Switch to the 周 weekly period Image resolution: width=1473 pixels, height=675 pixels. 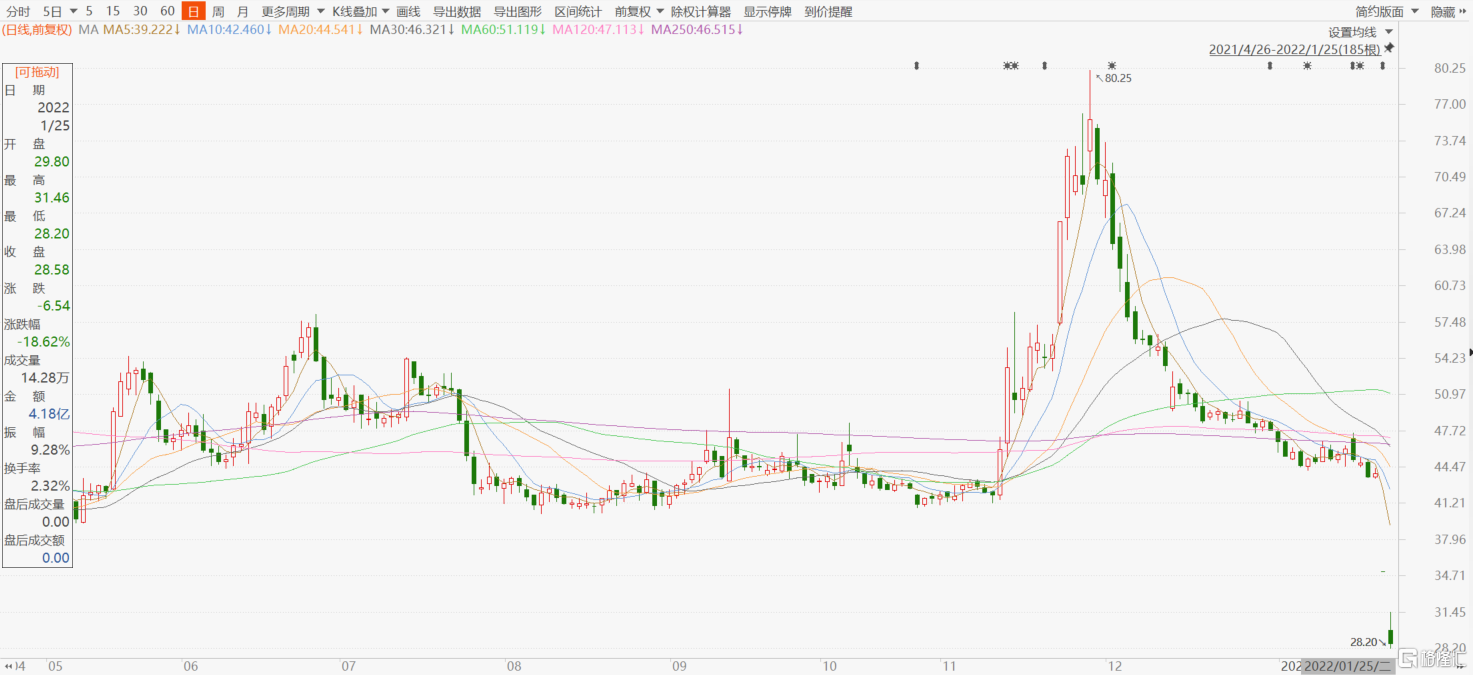point(218,12)
